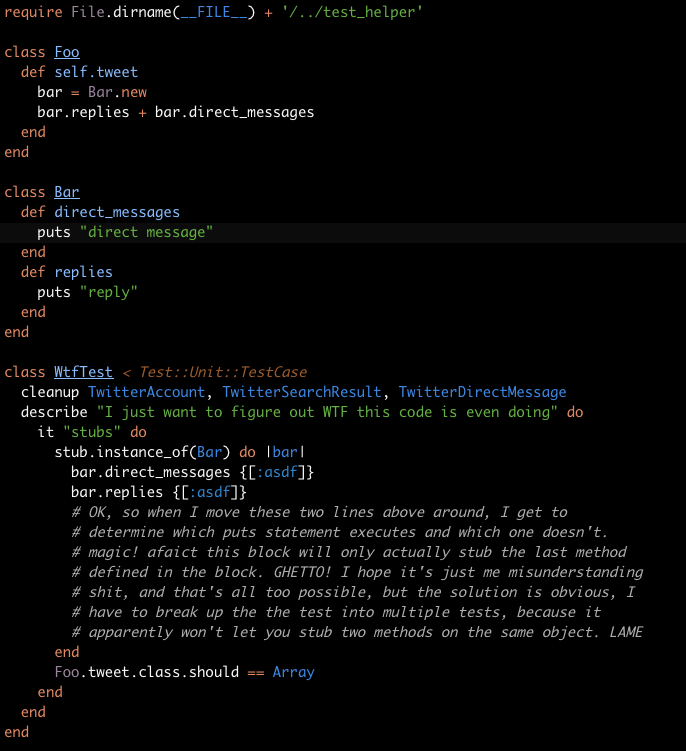Click the "reply" string
686x751 pixels.
pos(109,292)
